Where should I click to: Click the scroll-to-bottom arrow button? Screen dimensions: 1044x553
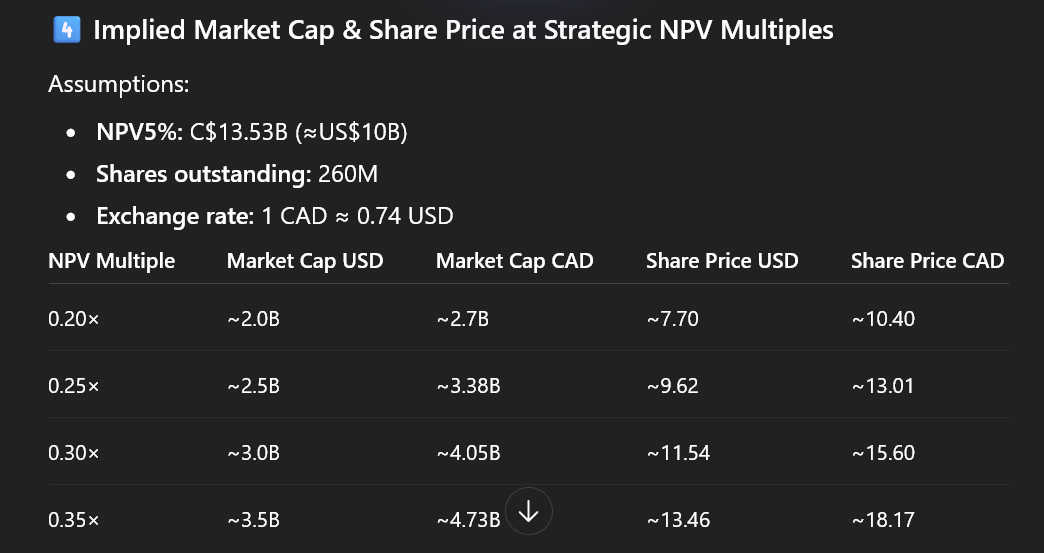(529, 511)
